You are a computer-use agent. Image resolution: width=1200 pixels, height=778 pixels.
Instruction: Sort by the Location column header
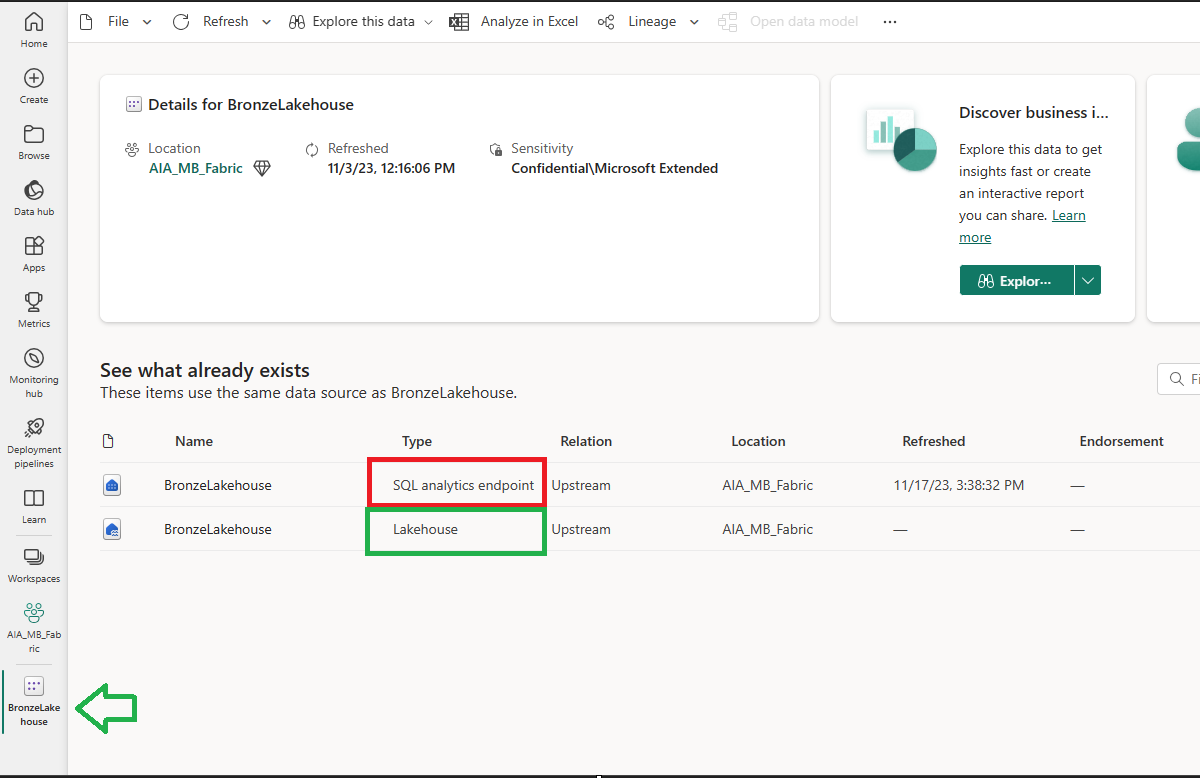tap(758, 441)
